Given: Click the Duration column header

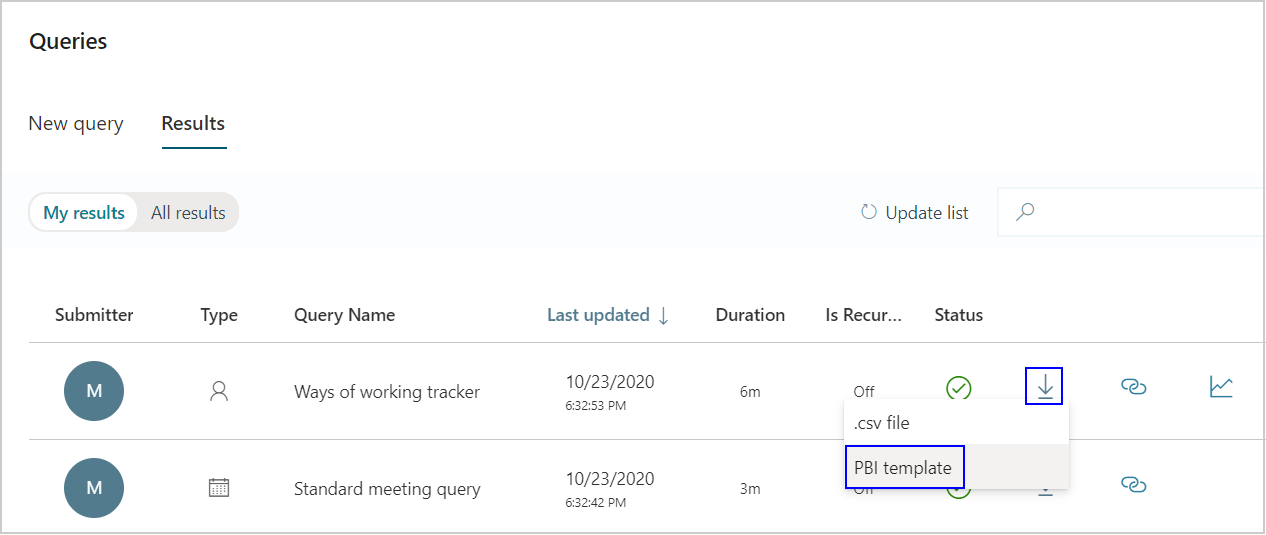Looking at the screenshot, I should pos(750,315).
